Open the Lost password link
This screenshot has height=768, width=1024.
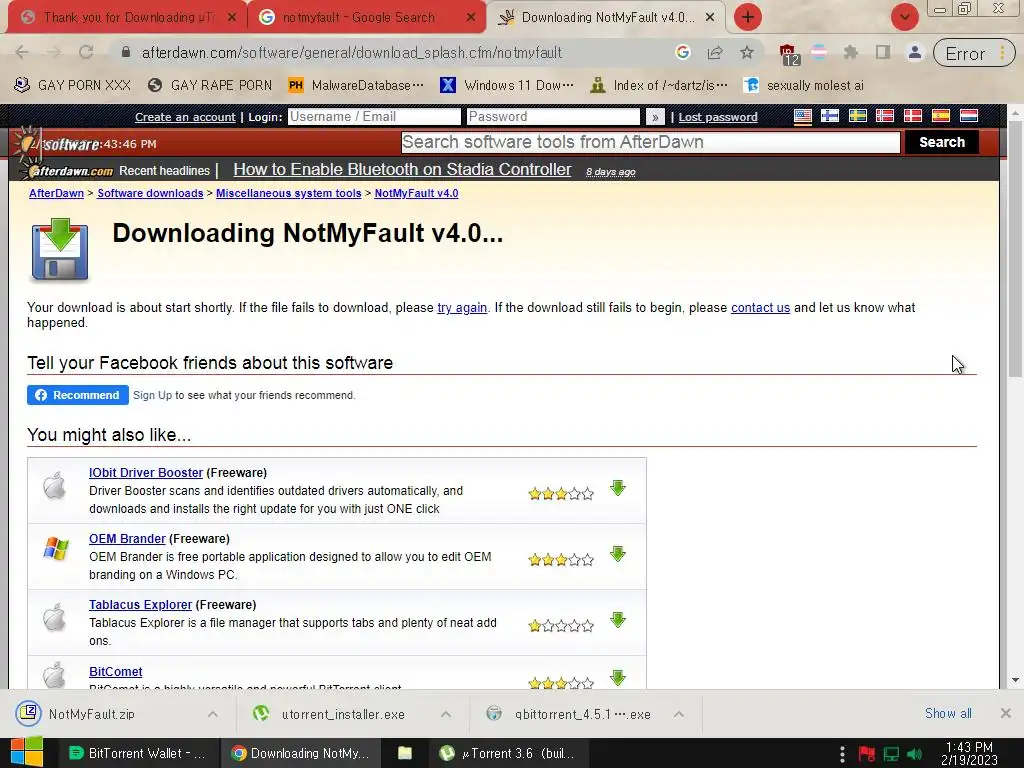point(718,117)
